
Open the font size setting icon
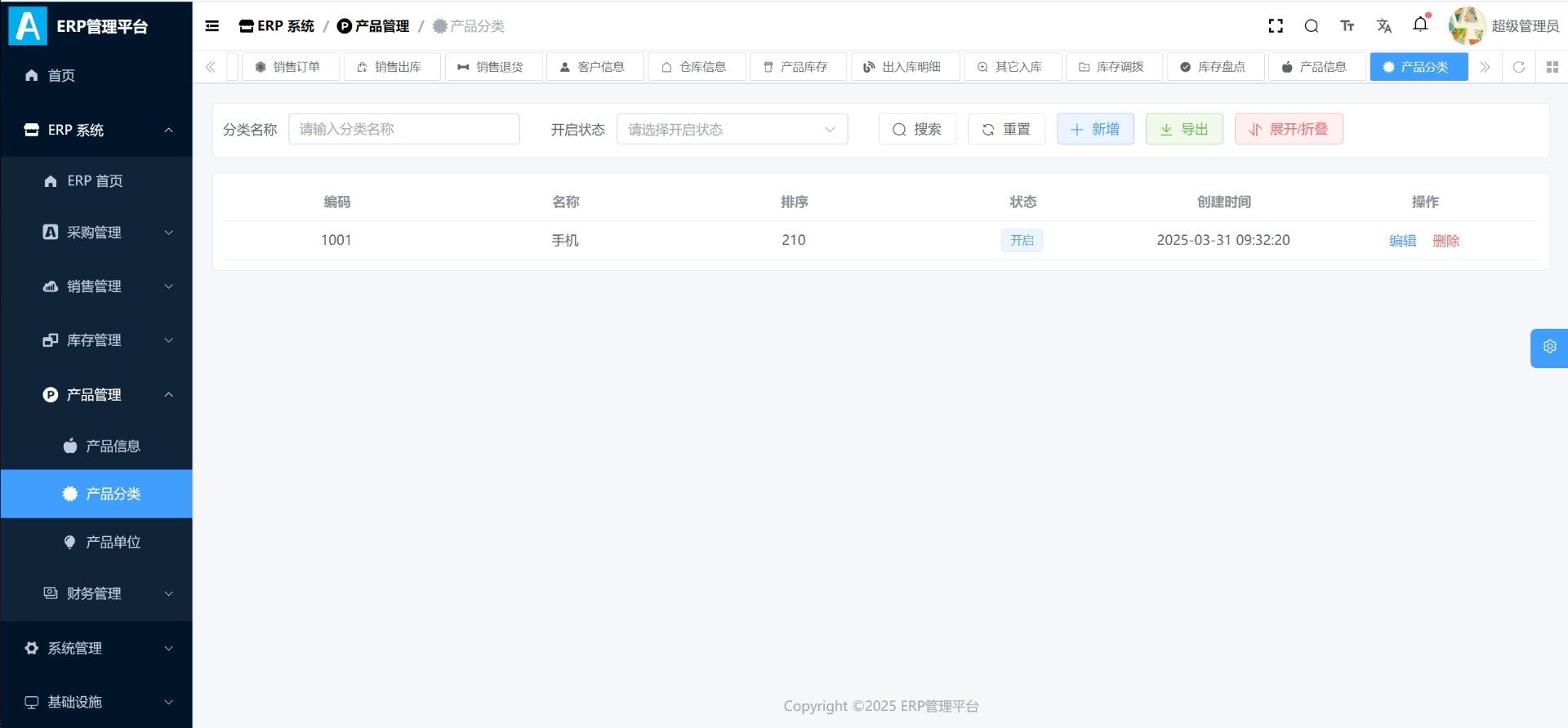click(1347, 26)
